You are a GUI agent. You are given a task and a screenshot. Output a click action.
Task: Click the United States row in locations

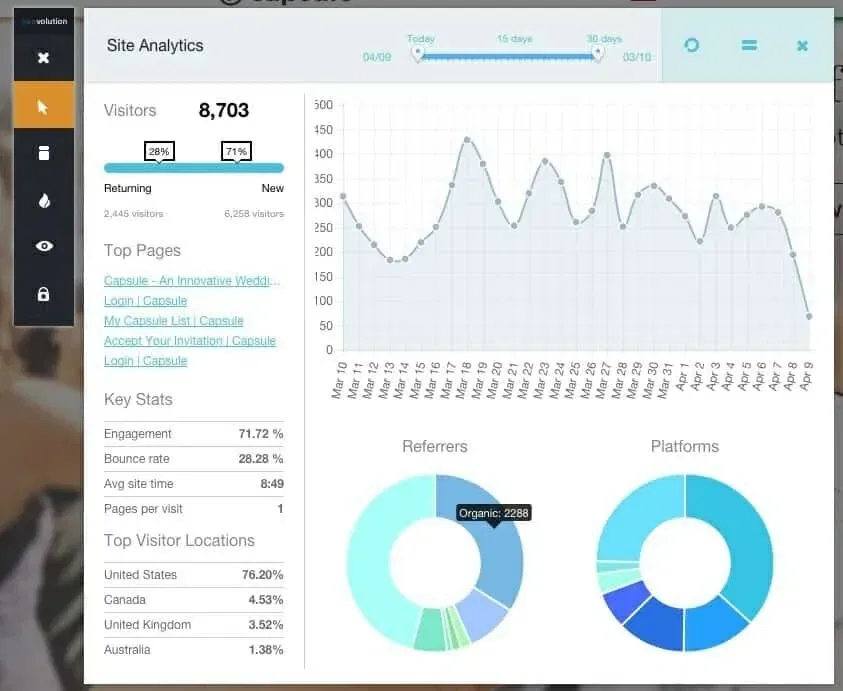[193, 575]
